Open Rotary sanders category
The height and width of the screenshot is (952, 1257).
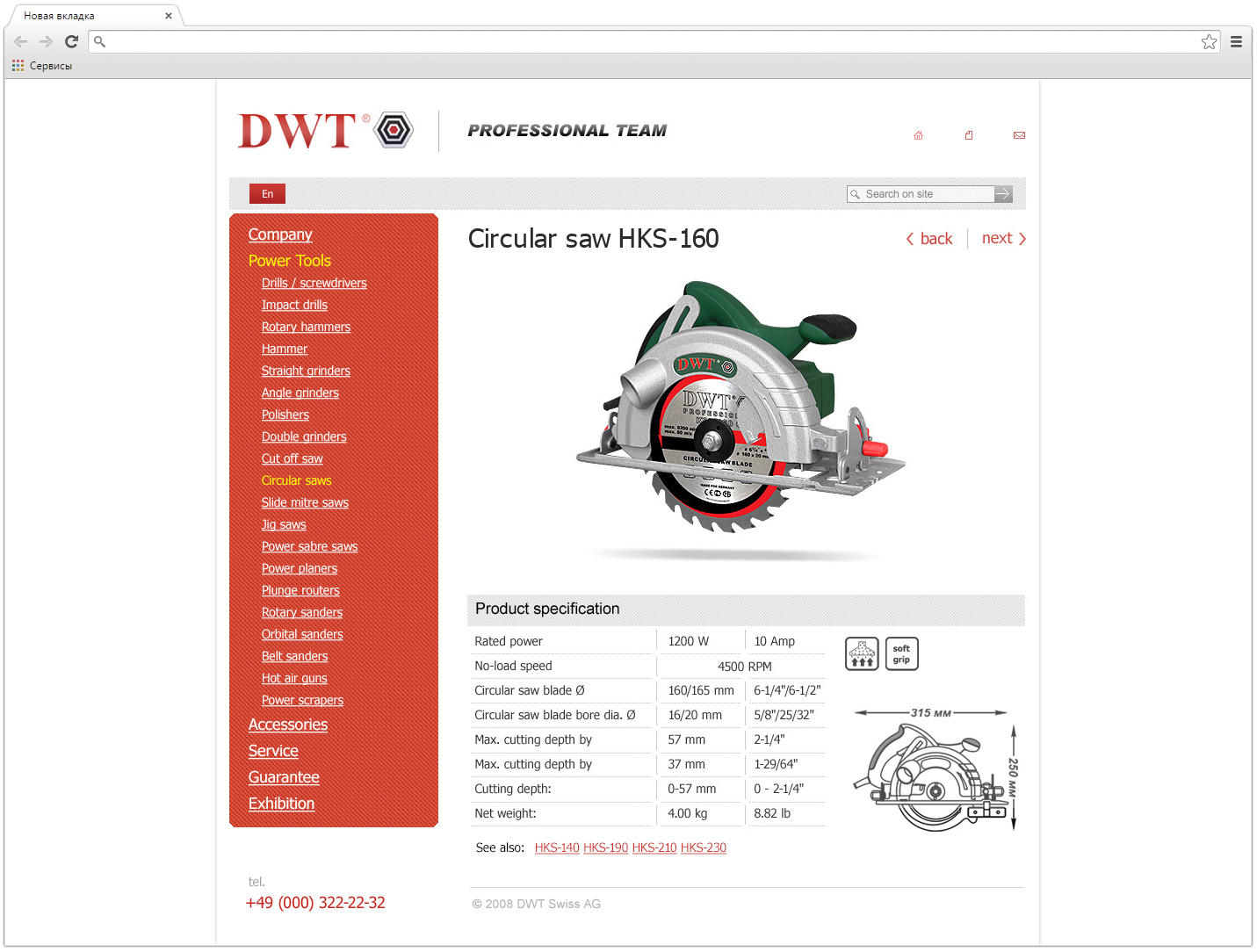(302, 612)
